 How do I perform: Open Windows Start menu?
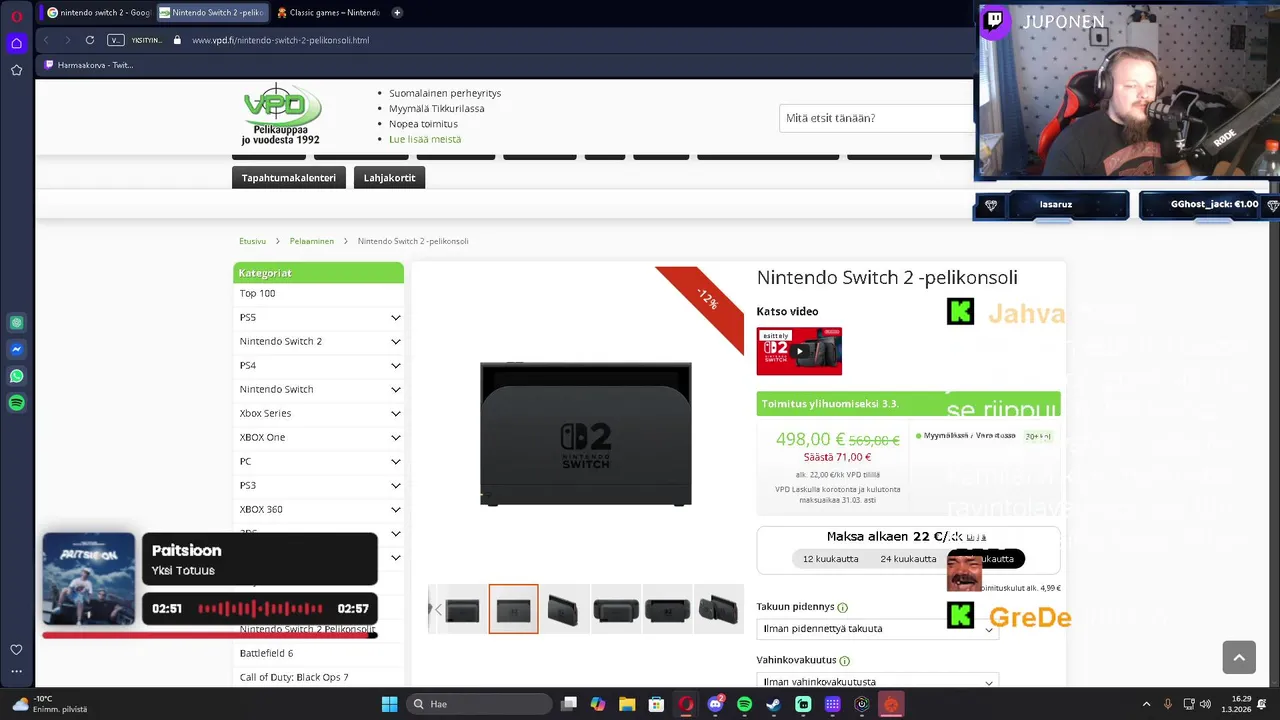tap(389, 704)
